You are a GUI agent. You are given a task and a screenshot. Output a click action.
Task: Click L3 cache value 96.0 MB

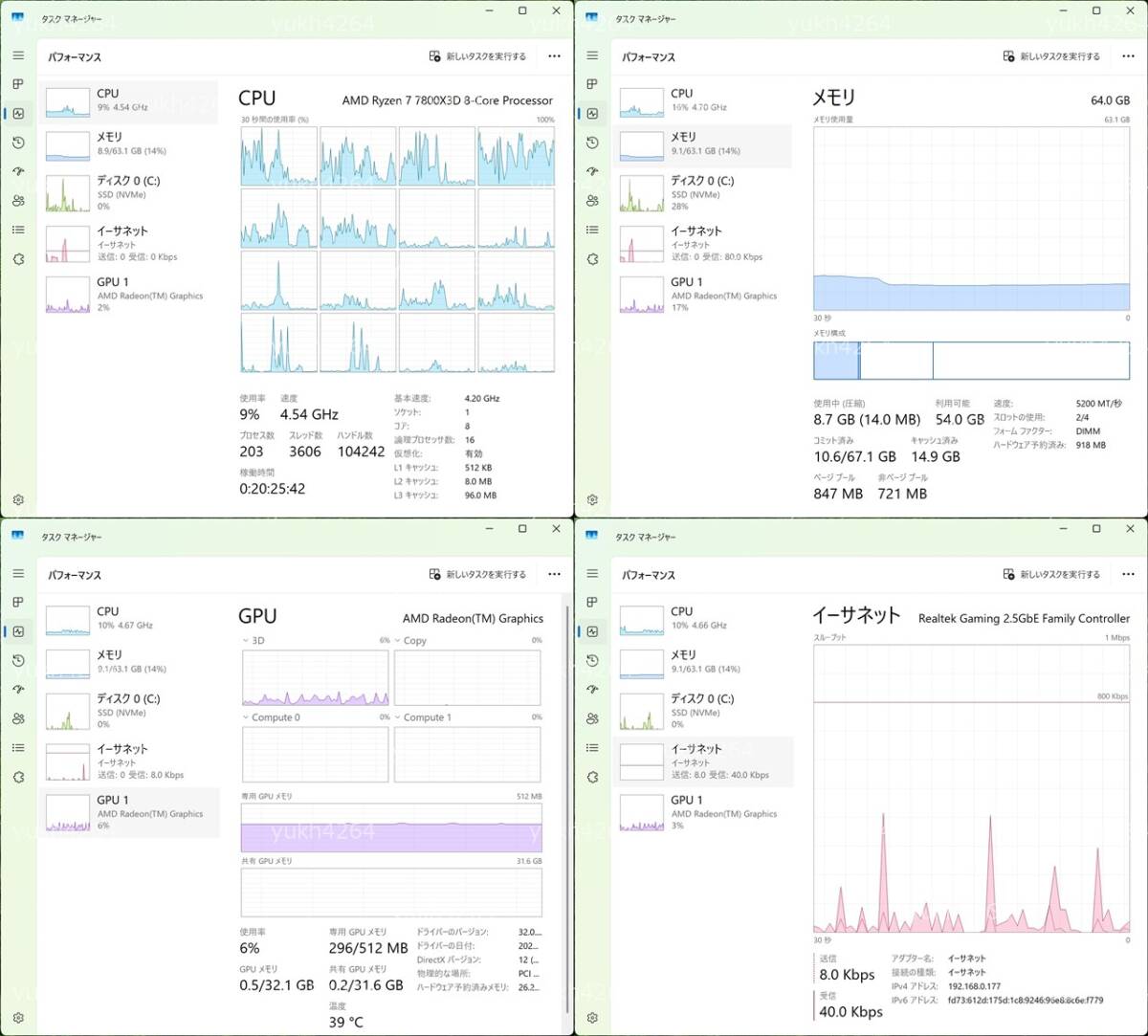point(480,496)
